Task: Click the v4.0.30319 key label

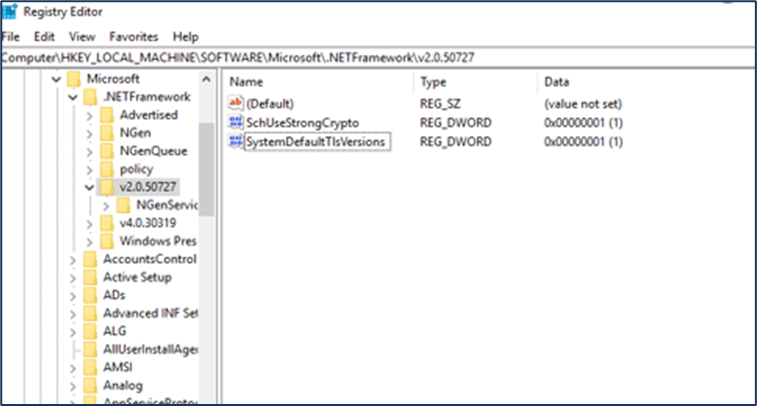Action: (148, 224)
